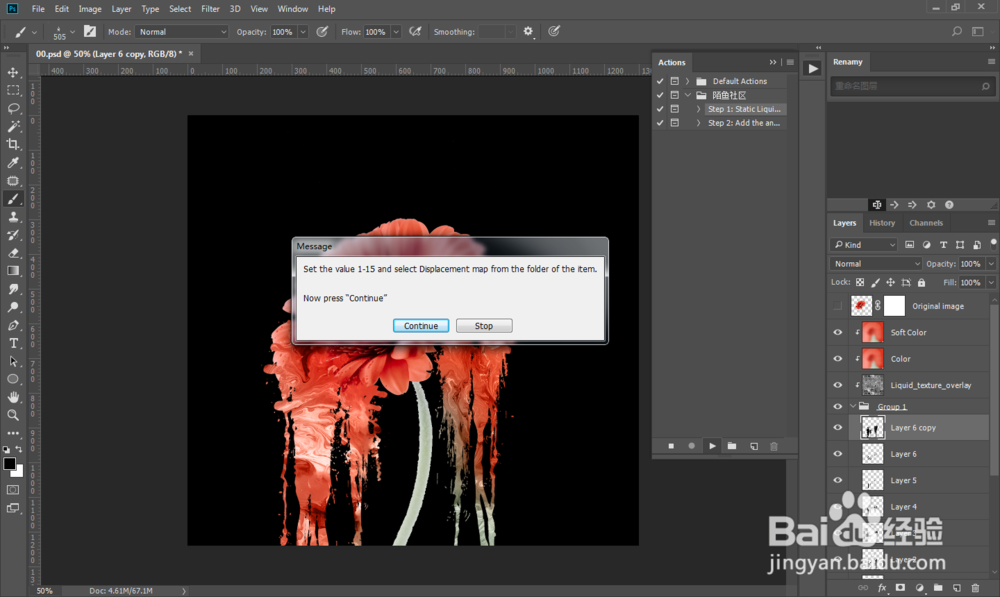Open the brush Mode dropdown
The height and width of the screenshot is (597, 1000).
(182, 32)
